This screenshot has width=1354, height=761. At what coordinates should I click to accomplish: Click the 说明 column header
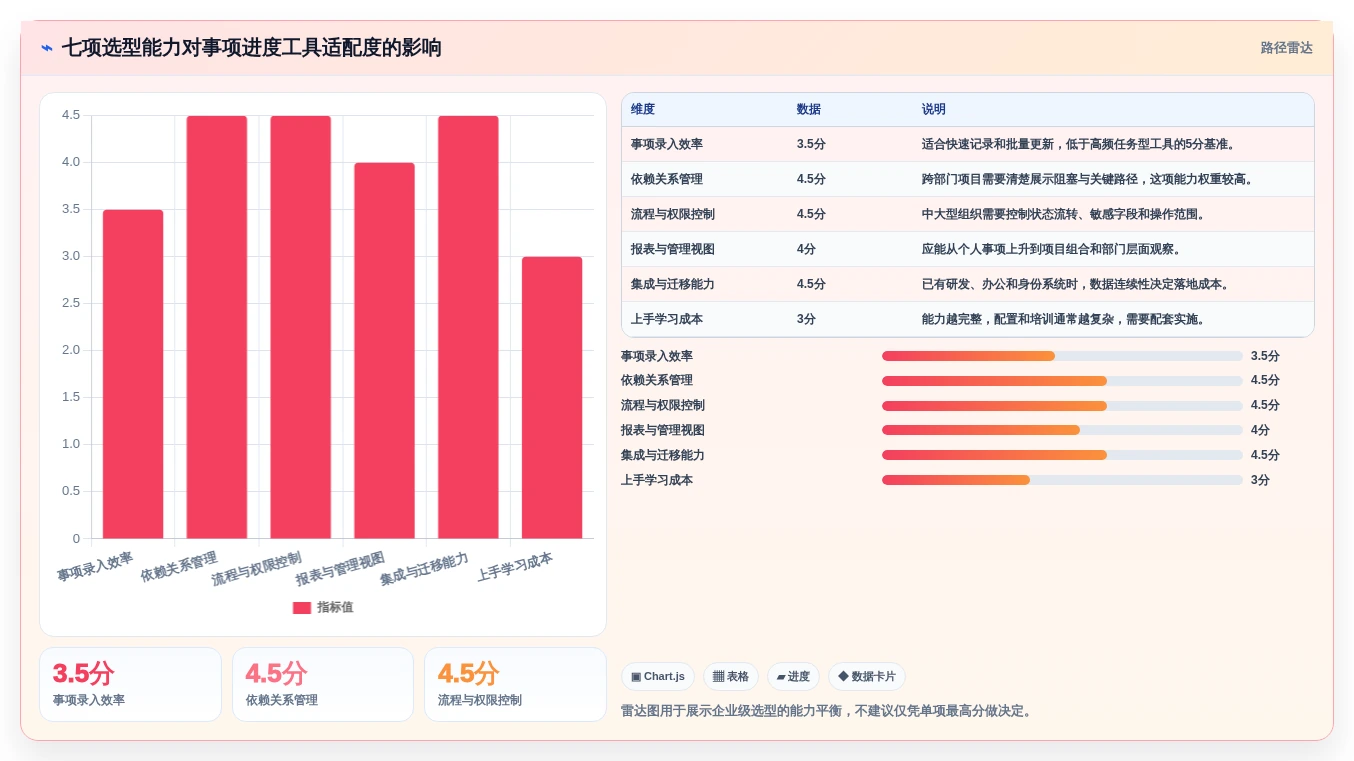(x=934, y=110)
